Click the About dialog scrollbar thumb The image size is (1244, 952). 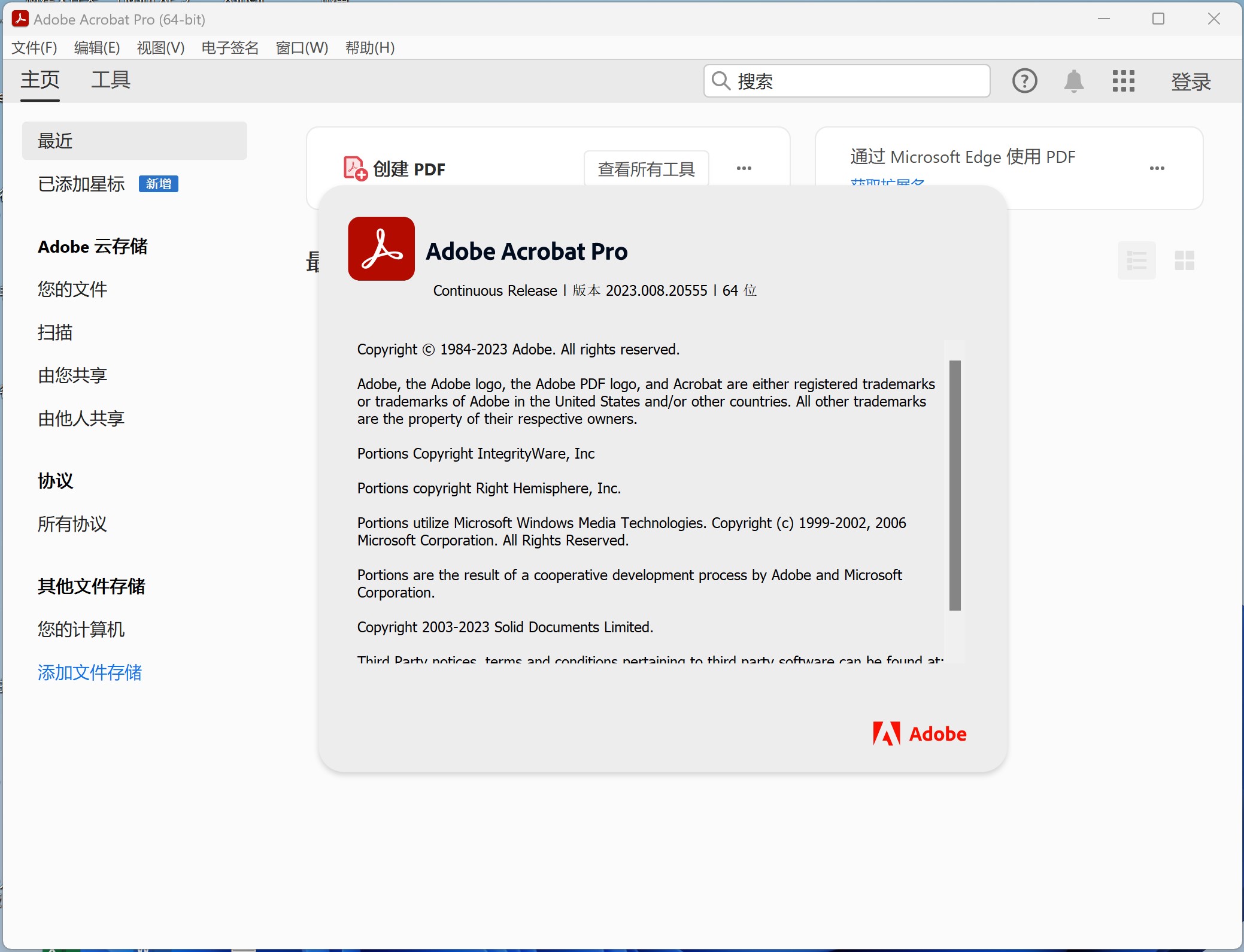click(x=955, y=485)
